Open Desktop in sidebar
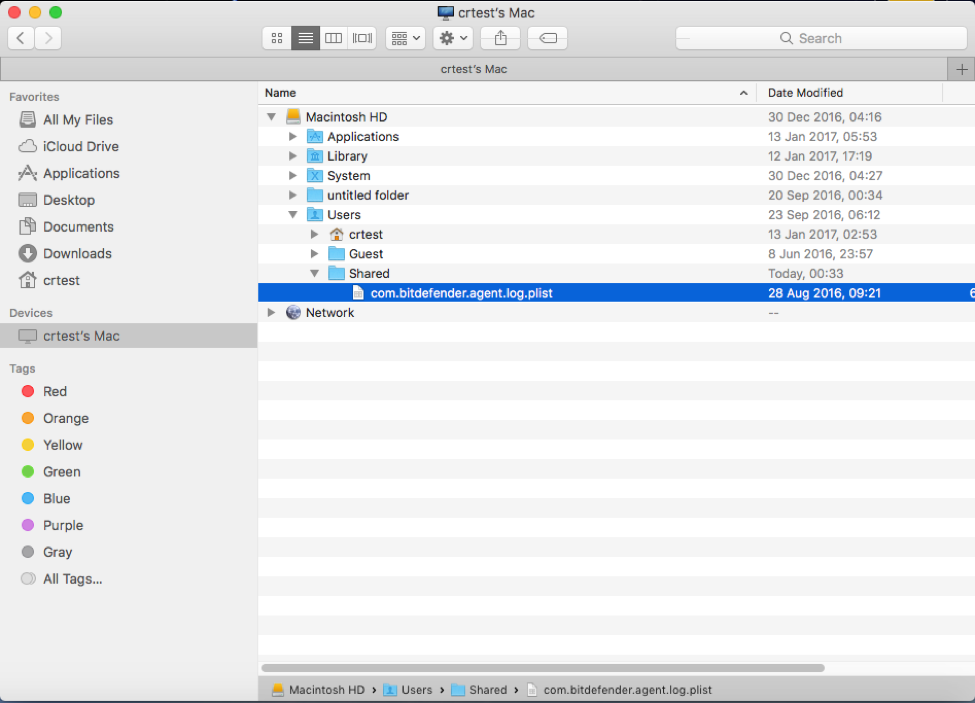 [x=68, y=200]
